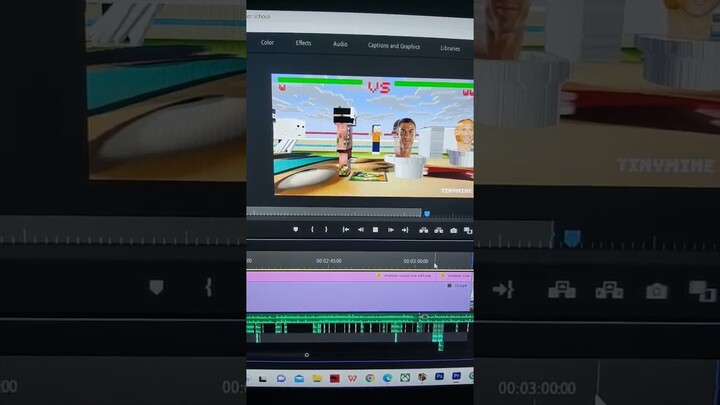Click the Premiere Pro taskbar icon
This screenshot has height=405, width=720.
(x=456, y=376)
